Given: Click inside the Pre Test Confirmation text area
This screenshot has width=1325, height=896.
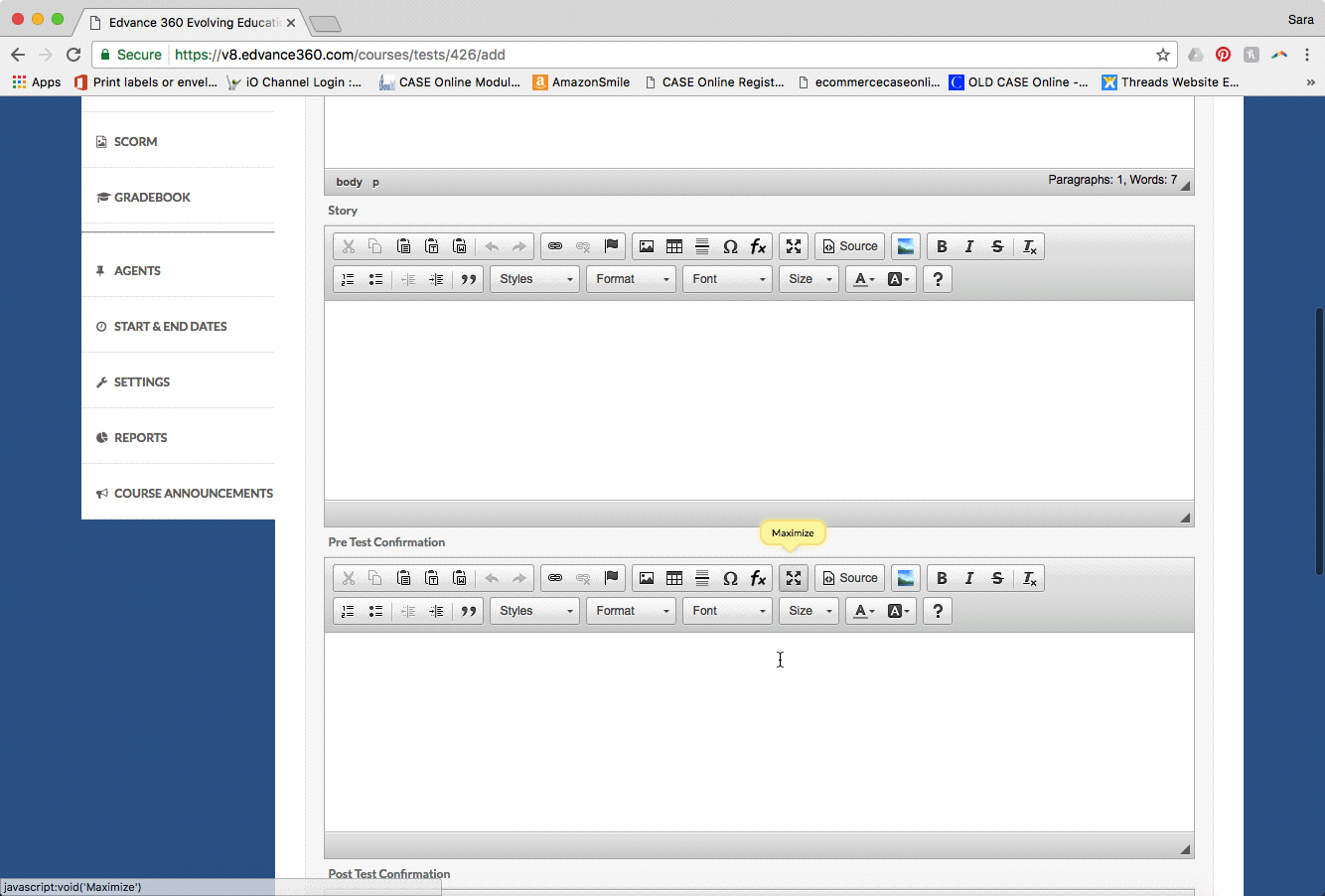Looking at the screenshot, I should click(759, 731).
